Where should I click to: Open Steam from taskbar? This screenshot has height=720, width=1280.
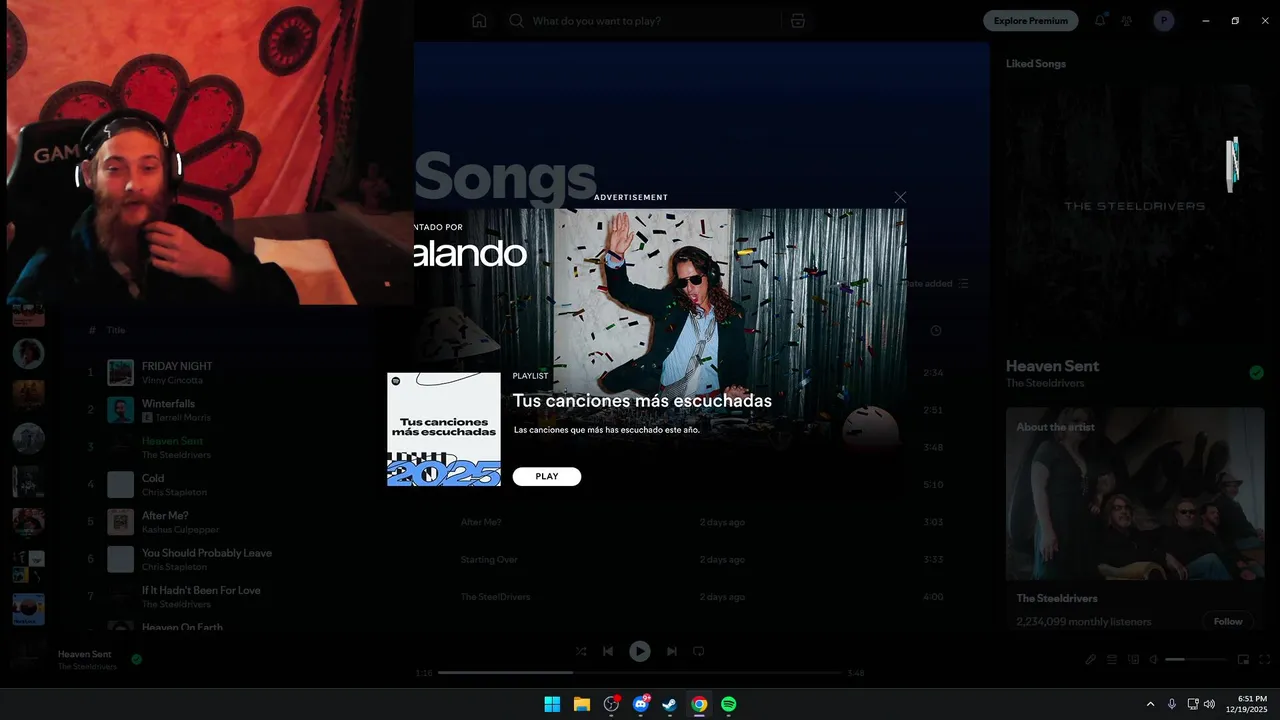[670, 704]
